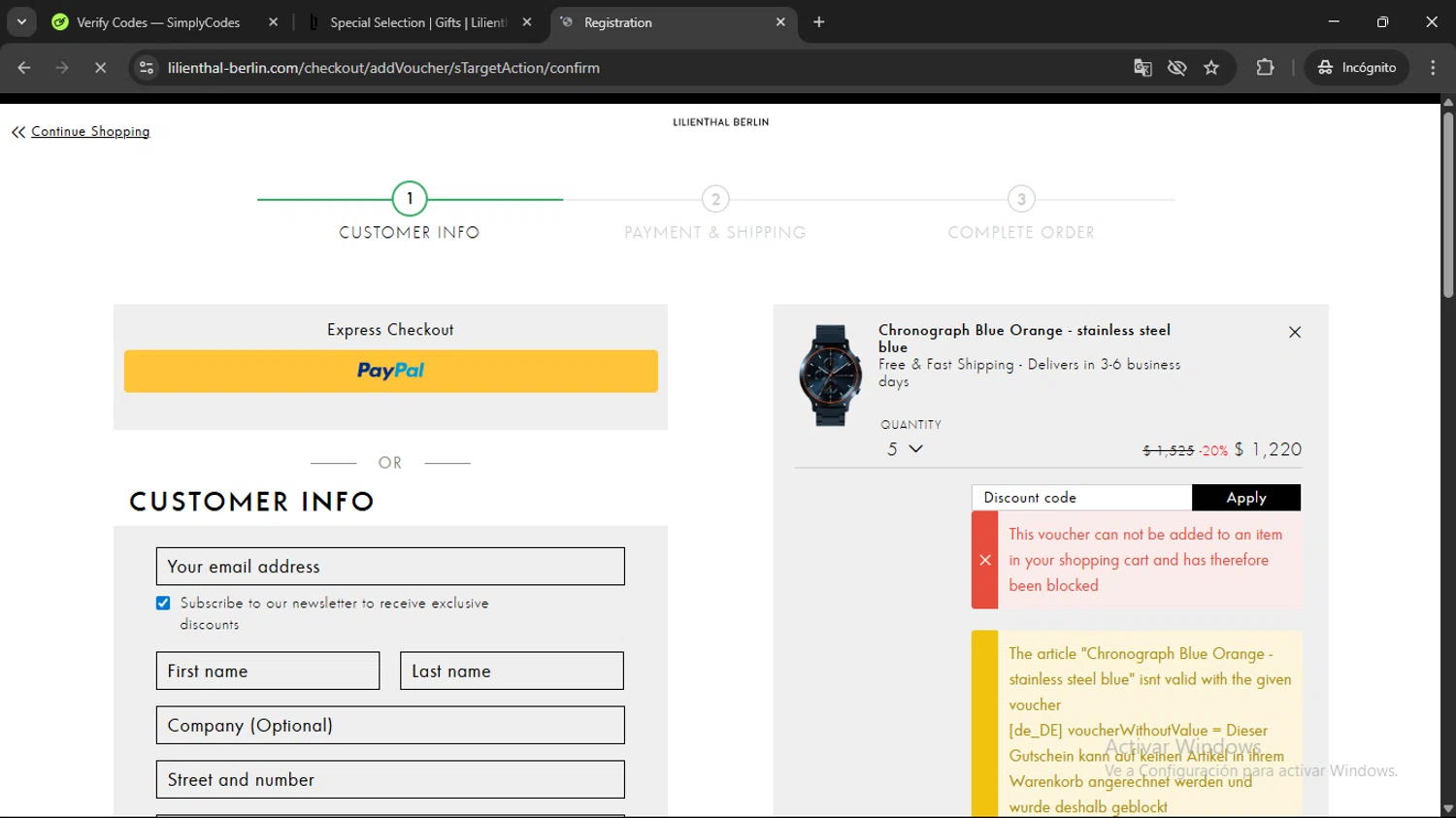Click the scrollbar down arrow
This screenshot has height=818, width=1456.
pos(1447,808)
